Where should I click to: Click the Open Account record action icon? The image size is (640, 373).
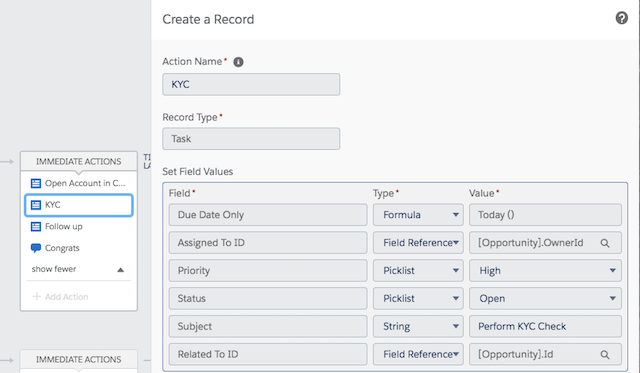click(36, 183)
